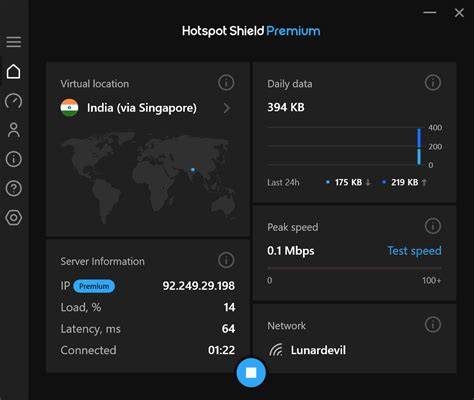The height and width of the screenshot is (400, 474).
Task: Click the Load percent value 14
Action: [229, 307]
